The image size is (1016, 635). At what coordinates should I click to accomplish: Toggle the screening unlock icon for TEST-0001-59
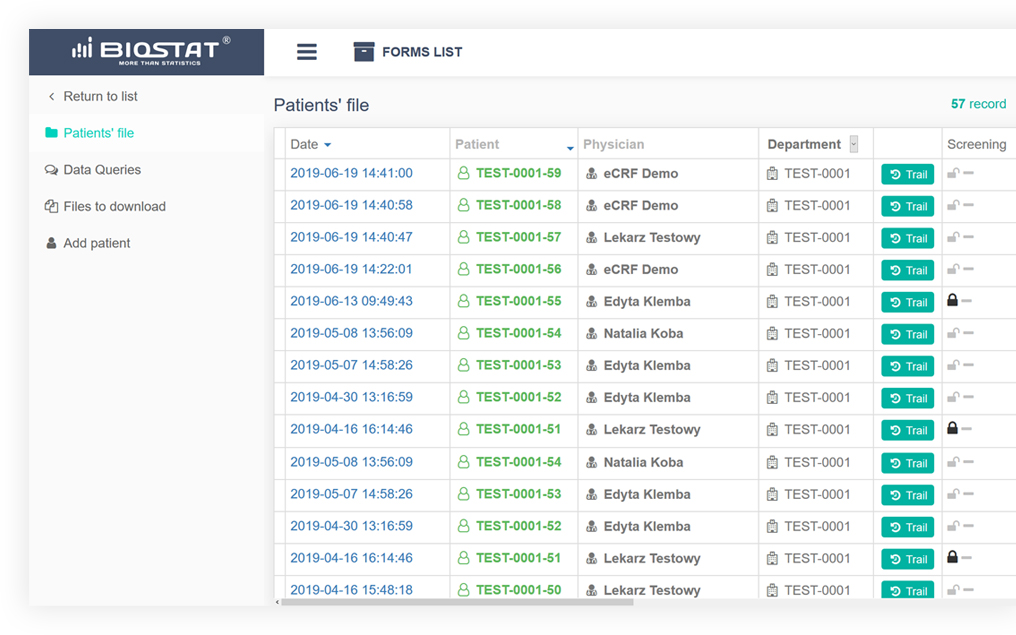[x=953, y=173]
